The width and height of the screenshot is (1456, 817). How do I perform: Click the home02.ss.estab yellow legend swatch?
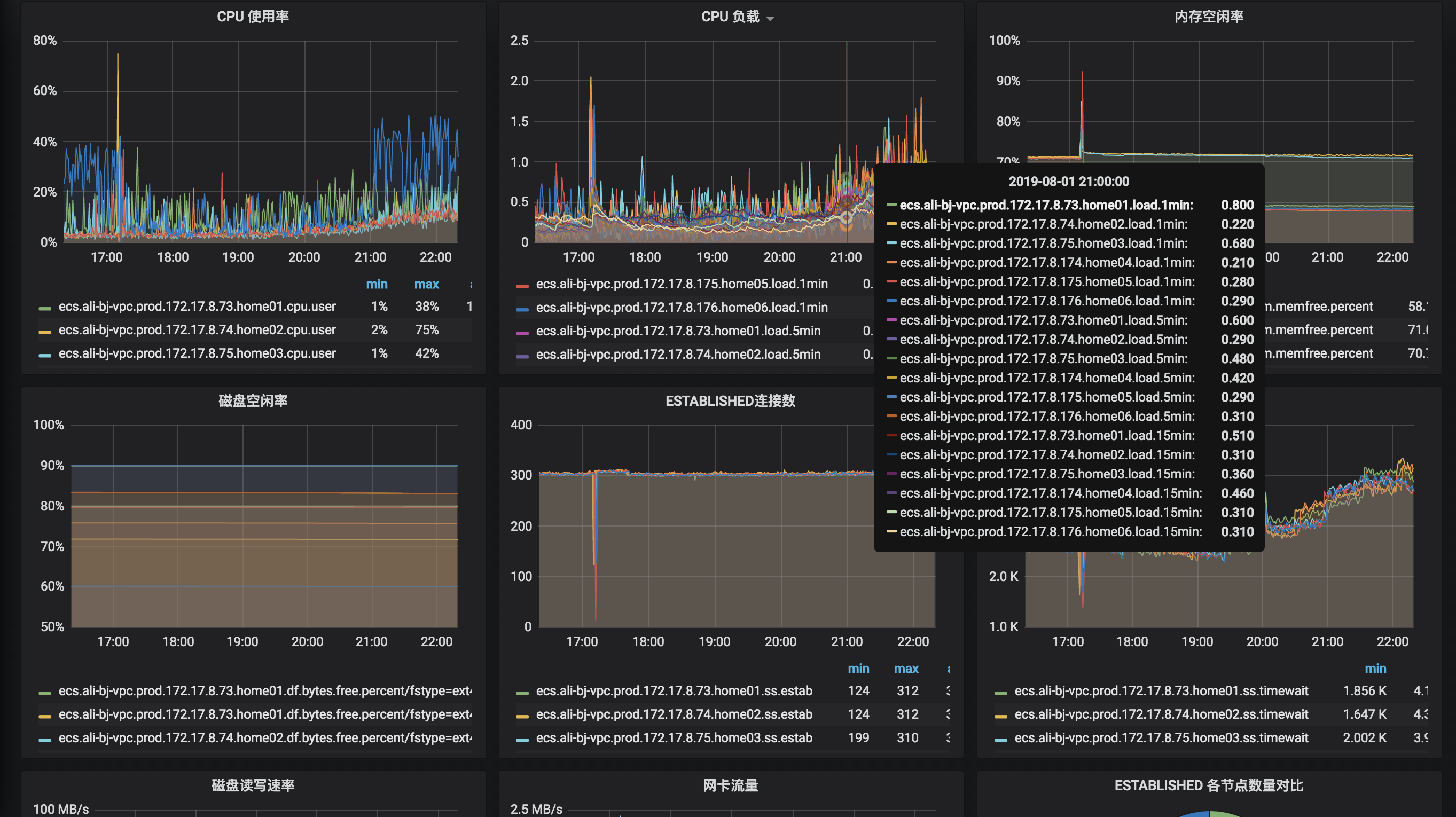pyautogui.click(x=522, y=717)
